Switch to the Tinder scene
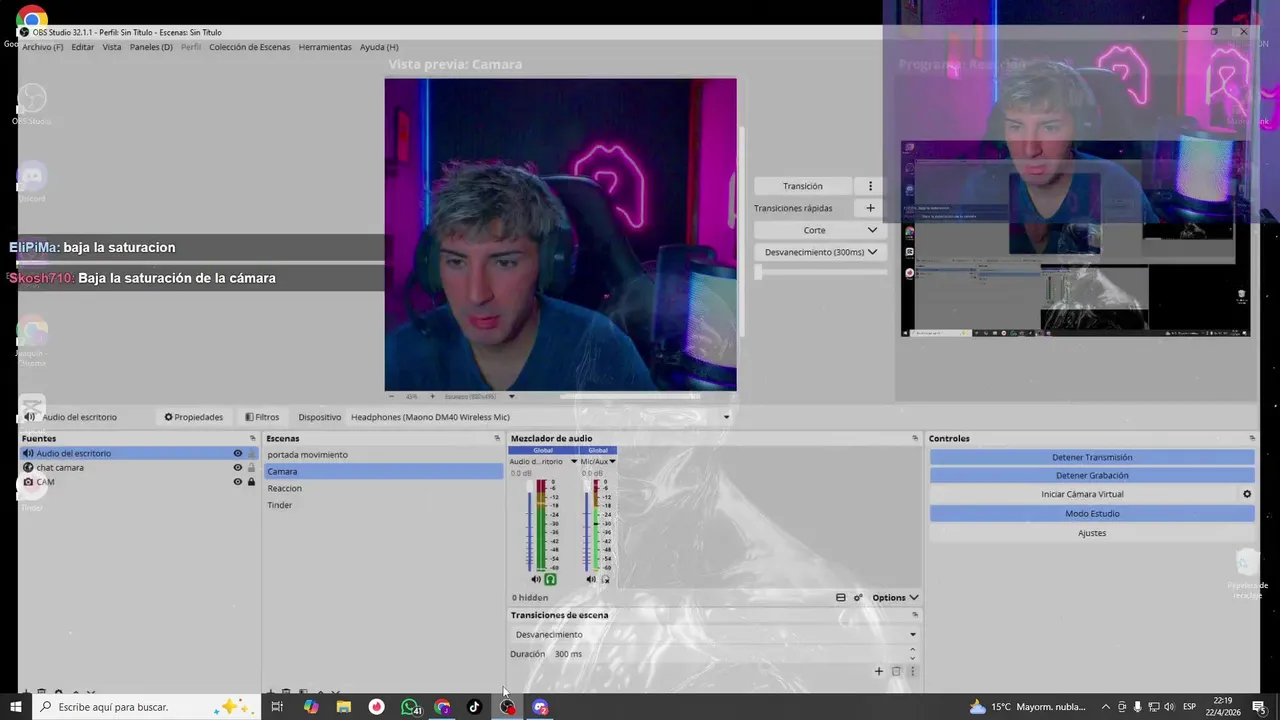This screenshot has width=1280, height=720. point(383,505)
